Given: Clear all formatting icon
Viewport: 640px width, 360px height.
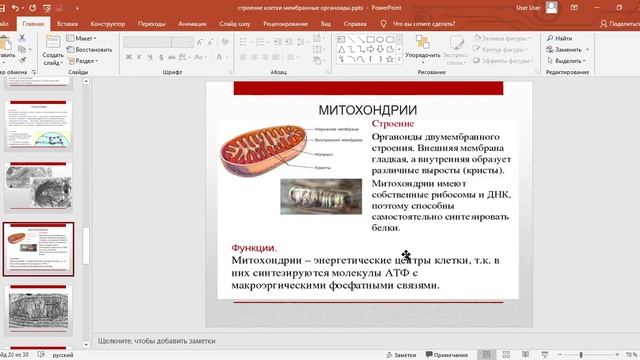Looking at the screenshot, I should (x=224, y=42).
